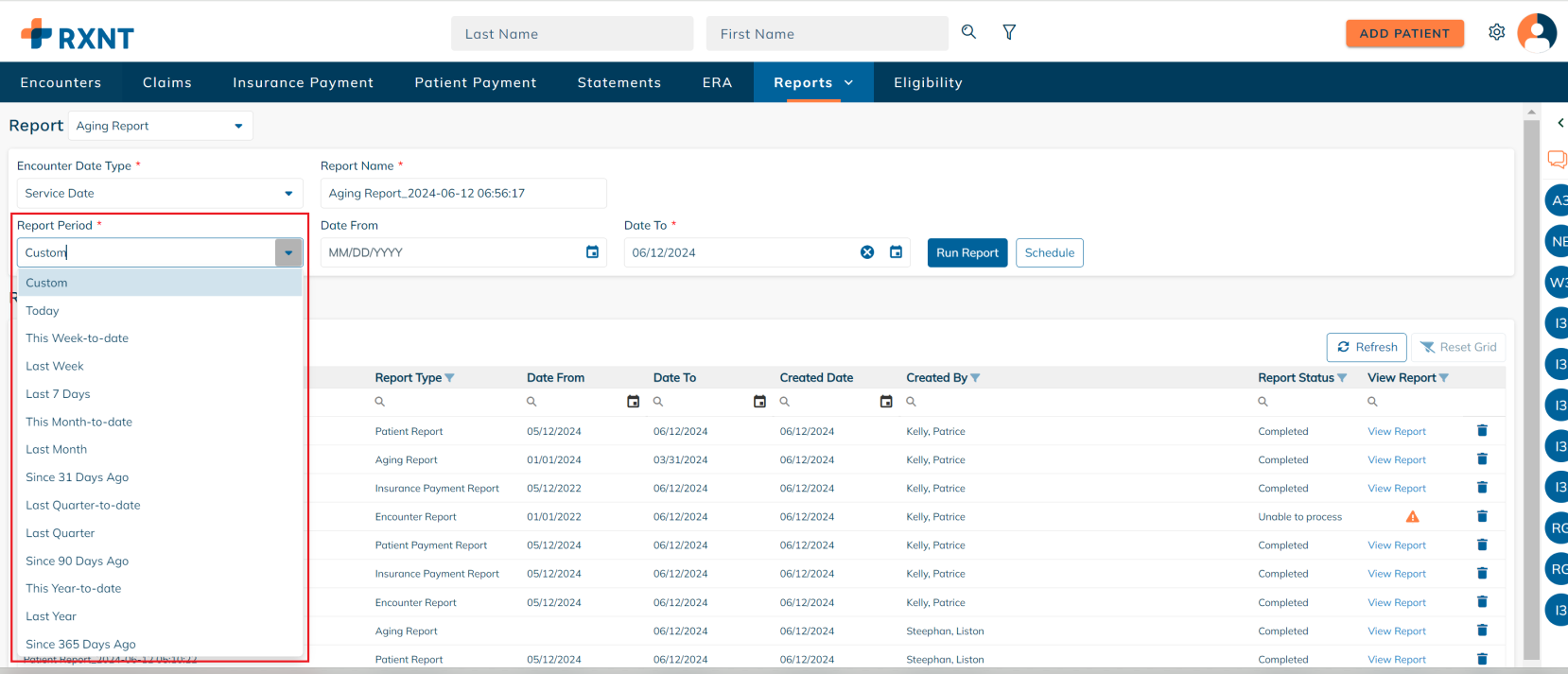Delete the first Patient Report row
Image resolution: width=1568 pixels, height=674 pixels.
click(1482, 431)
